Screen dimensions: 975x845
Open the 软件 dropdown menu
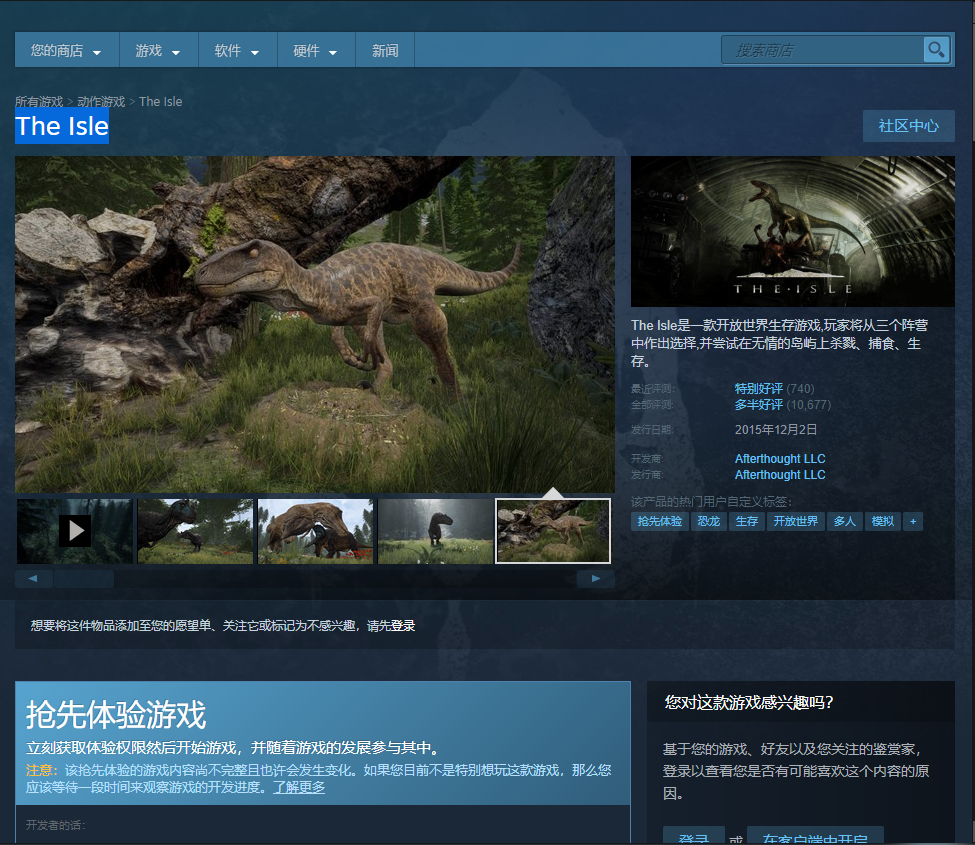coord(237,51)
